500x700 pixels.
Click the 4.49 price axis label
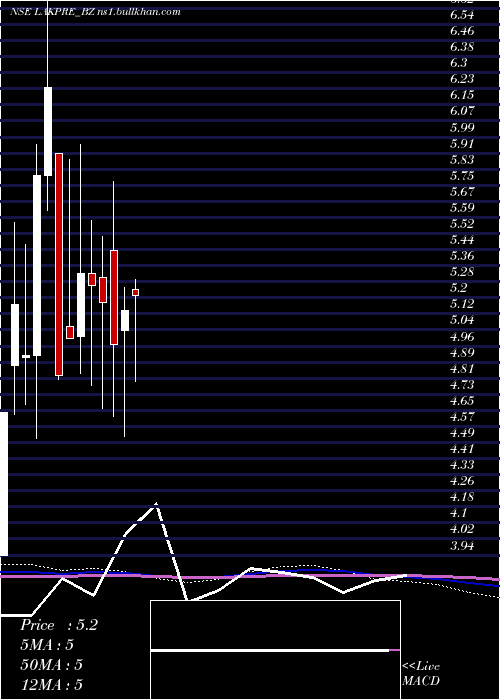[462, 433]
